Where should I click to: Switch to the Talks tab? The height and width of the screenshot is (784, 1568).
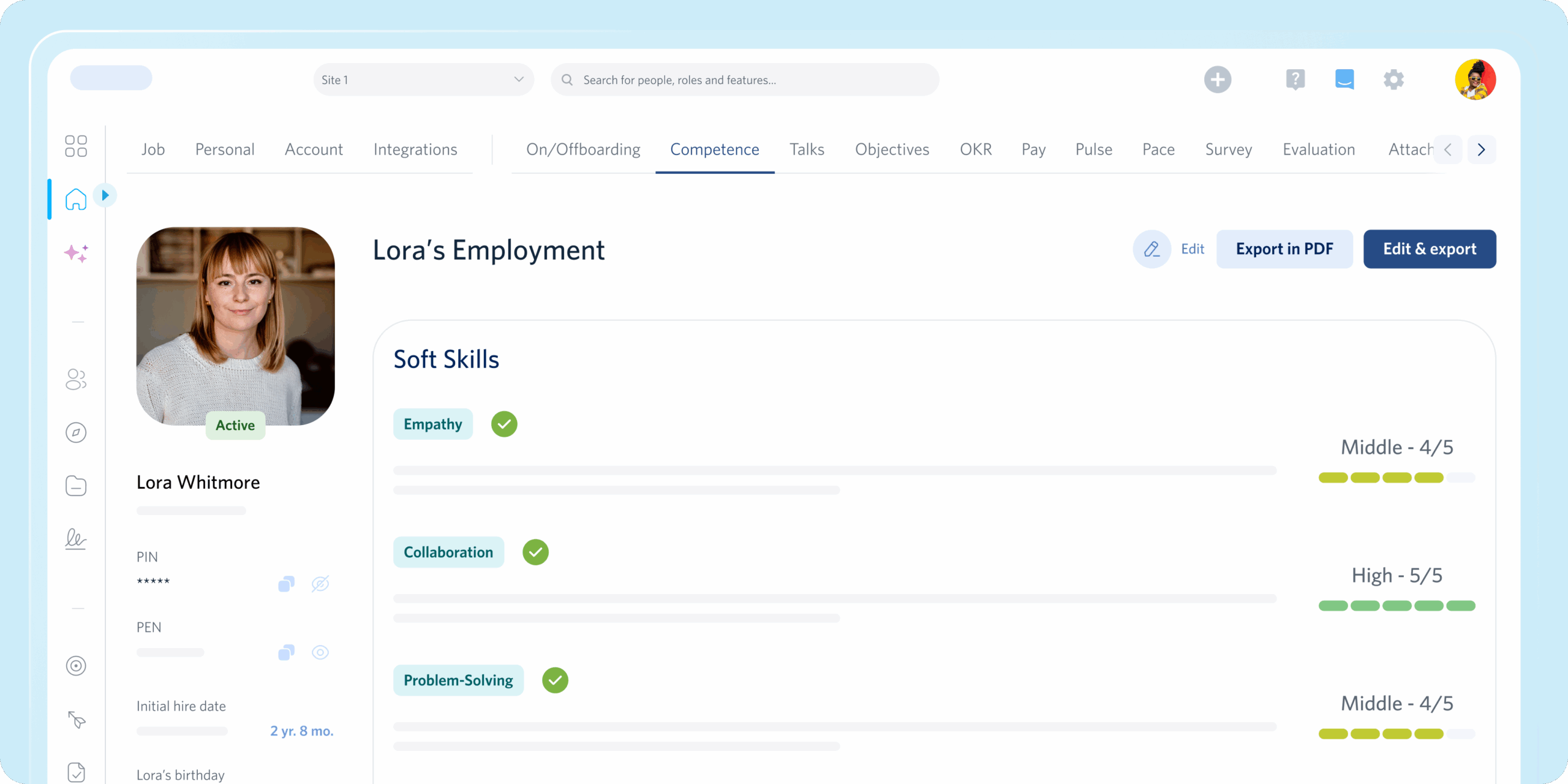[807, 149]
